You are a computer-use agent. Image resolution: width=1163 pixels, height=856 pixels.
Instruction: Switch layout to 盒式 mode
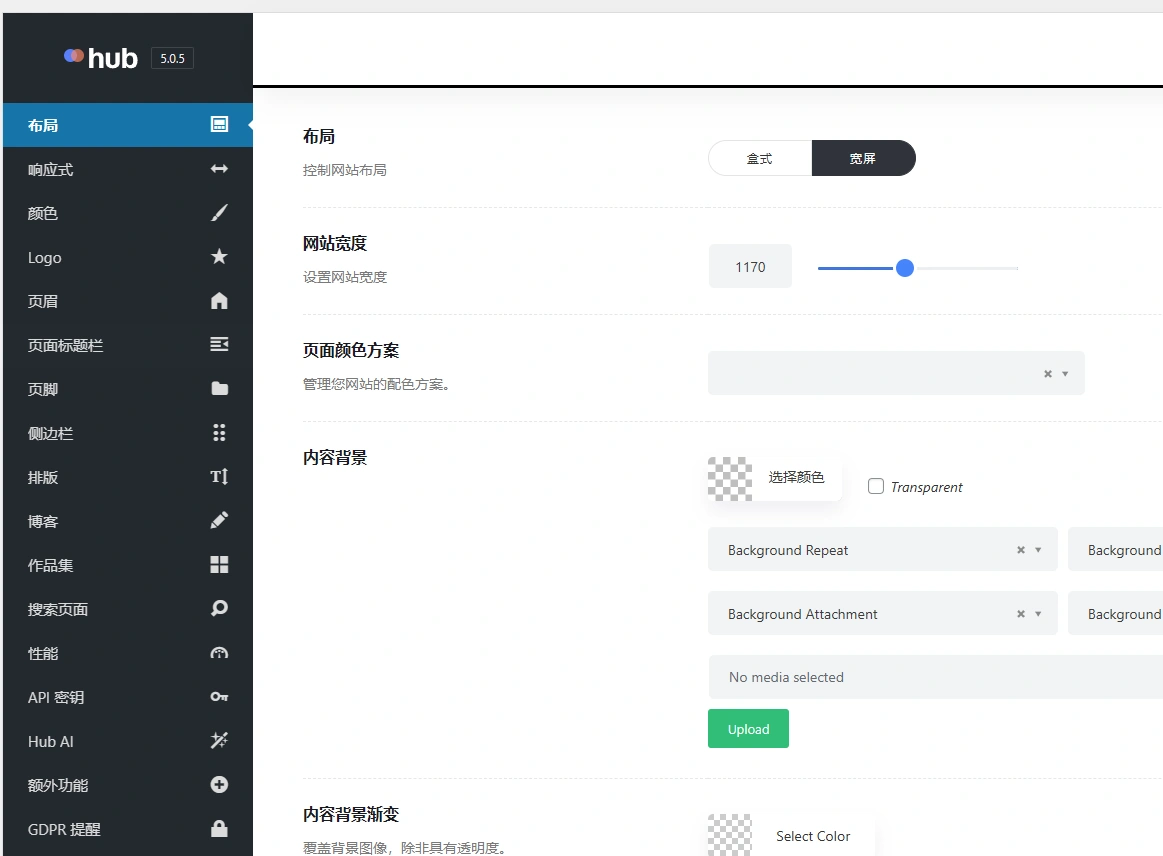click(759, 158)
